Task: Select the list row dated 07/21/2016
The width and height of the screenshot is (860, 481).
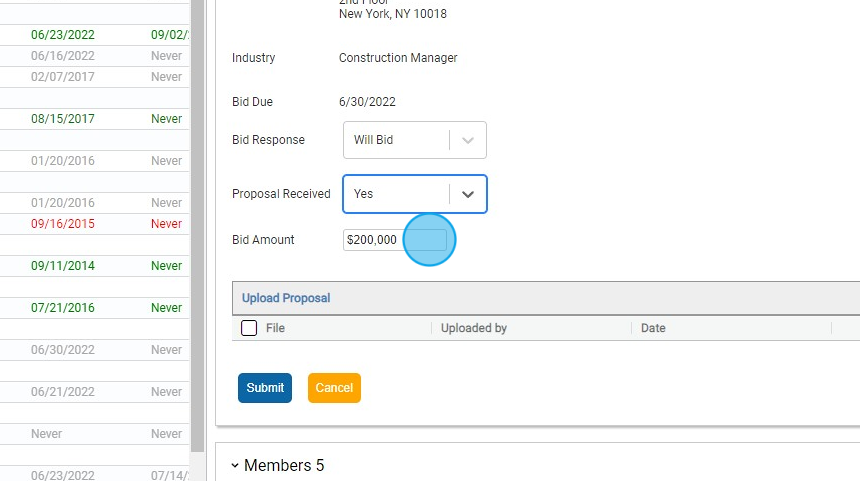Action: (x=63, y=308)
